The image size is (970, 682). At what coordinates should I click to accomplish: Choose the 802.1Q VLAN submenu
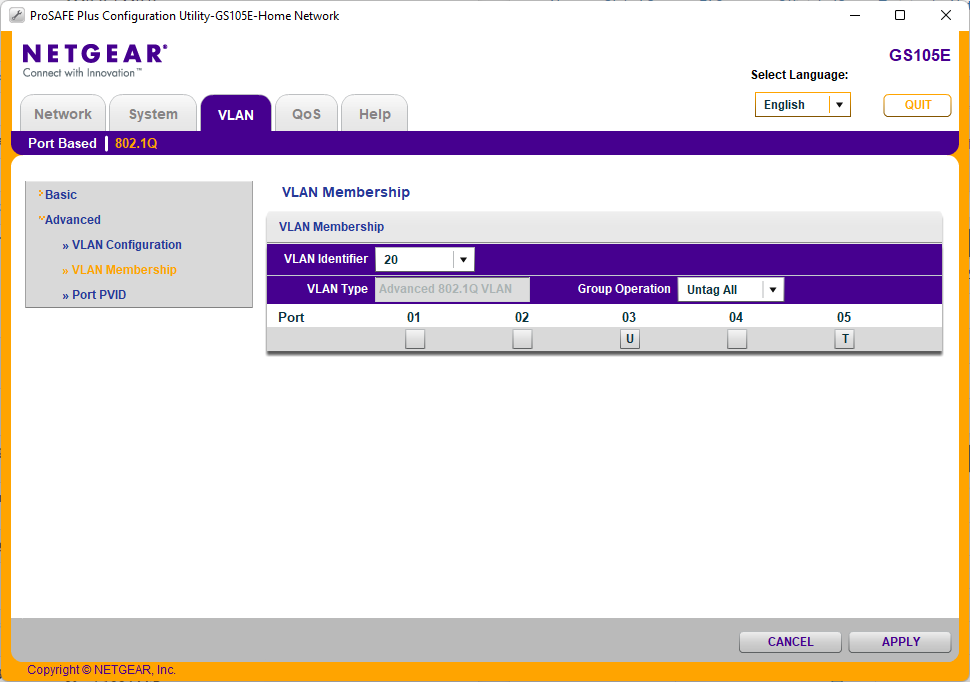pos(136,144)
